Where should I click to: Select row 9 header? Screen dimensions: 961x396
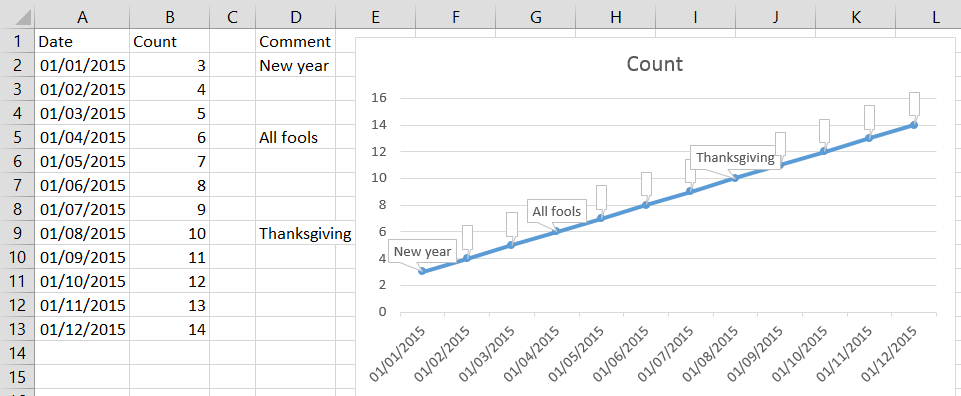[x=17, y=233]
